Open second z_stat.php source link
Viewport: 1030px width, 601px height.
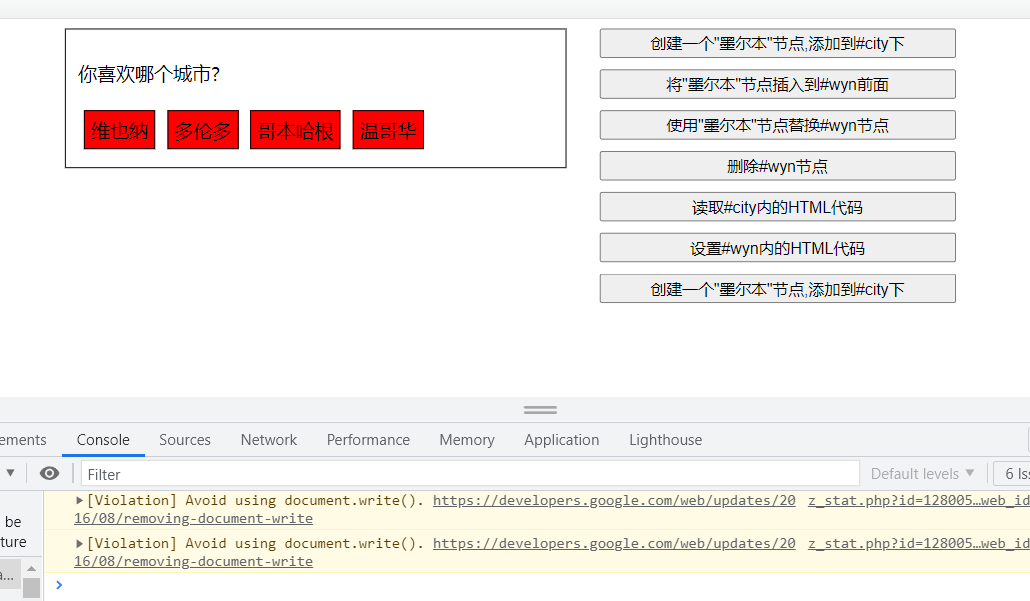click(x=918, y=543)
